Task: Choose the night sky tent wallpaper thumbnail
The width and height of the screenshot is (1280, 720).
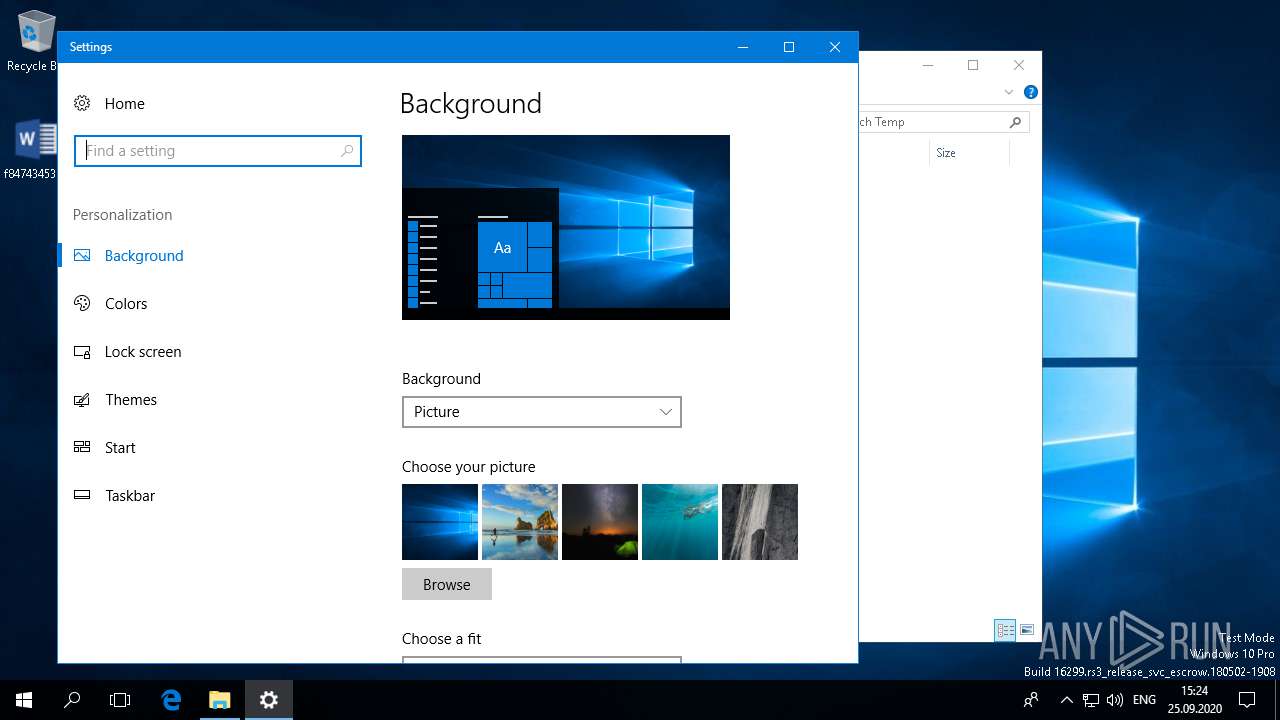Action: tap(600, 522)
